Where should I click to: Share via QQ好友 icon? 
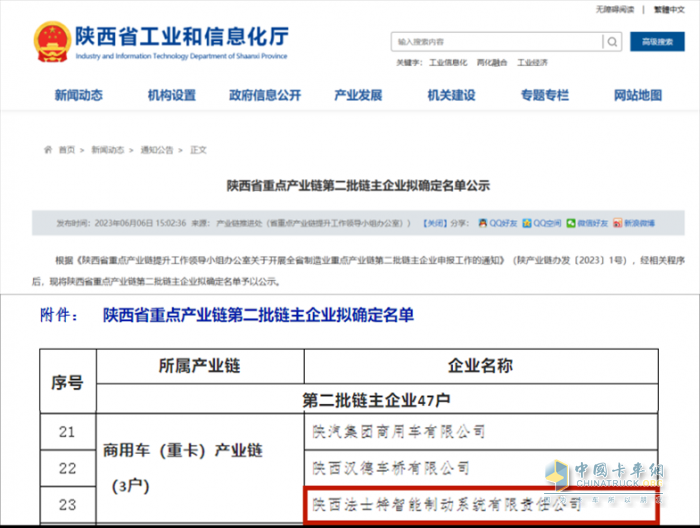tap(483, 223)
